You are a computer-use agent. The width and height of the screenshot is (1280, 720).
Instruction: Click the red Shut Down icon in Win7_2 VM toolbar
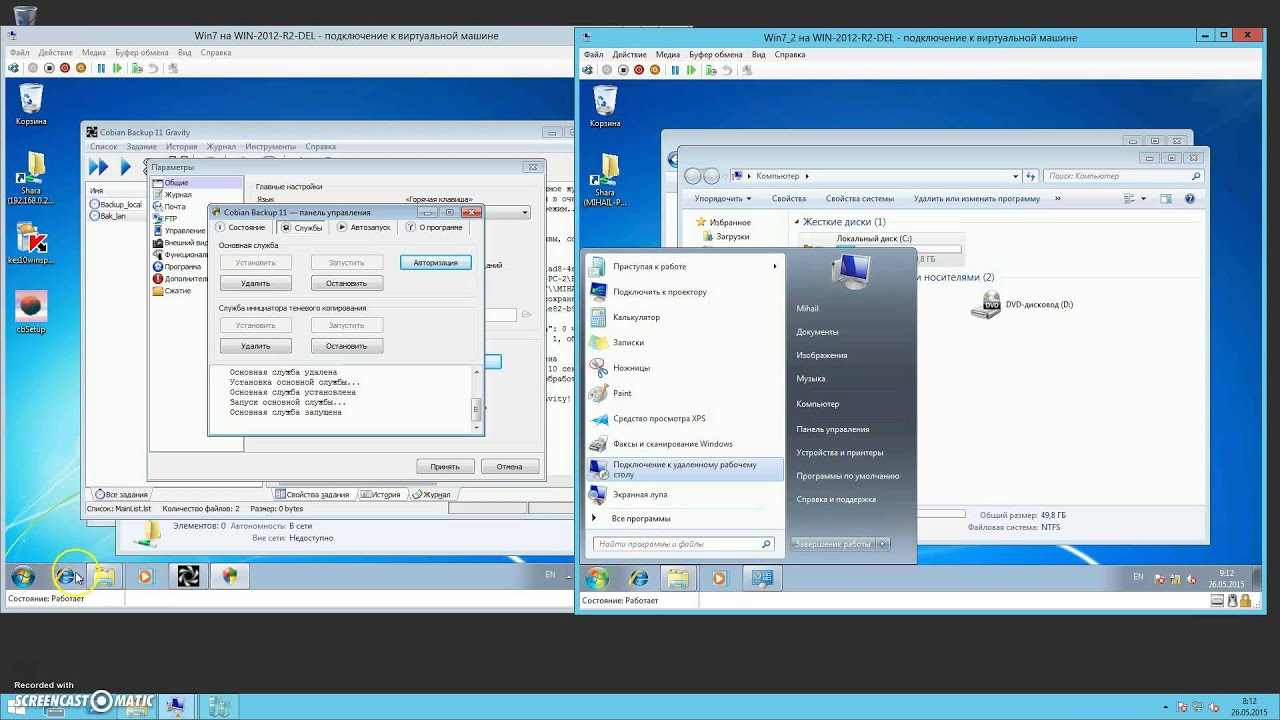pos(639,70)
